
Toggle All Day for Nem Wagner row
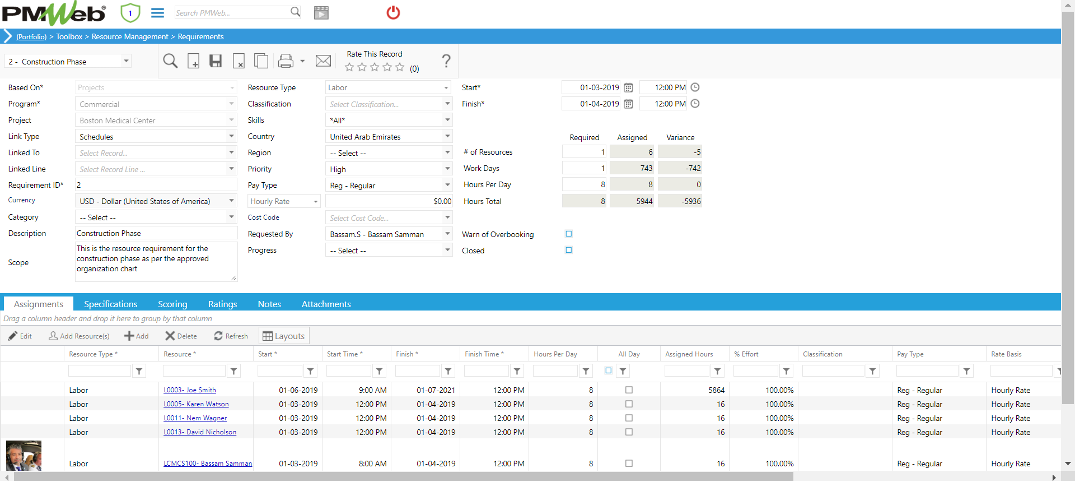click(x=629, y=417)
